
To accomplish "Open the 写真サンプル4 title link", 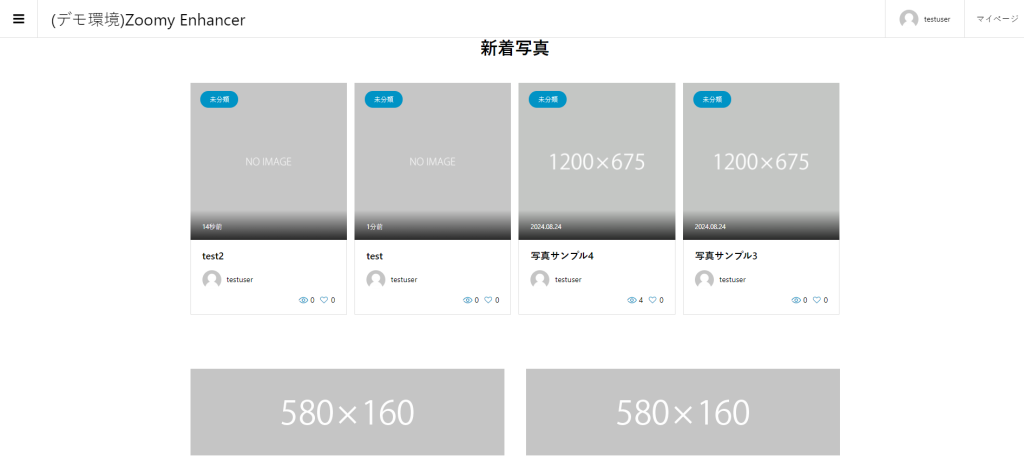I will click(562, 256).
